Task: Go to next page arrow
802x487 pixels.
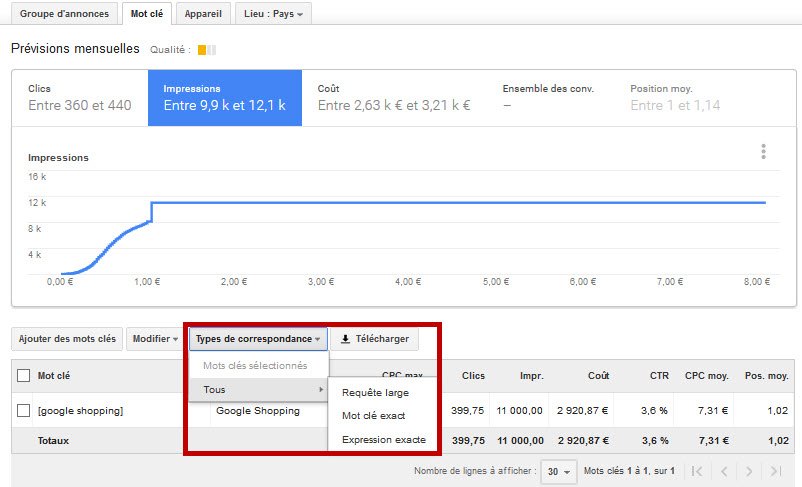Action: pyautogui.click(x=749, y=471)
